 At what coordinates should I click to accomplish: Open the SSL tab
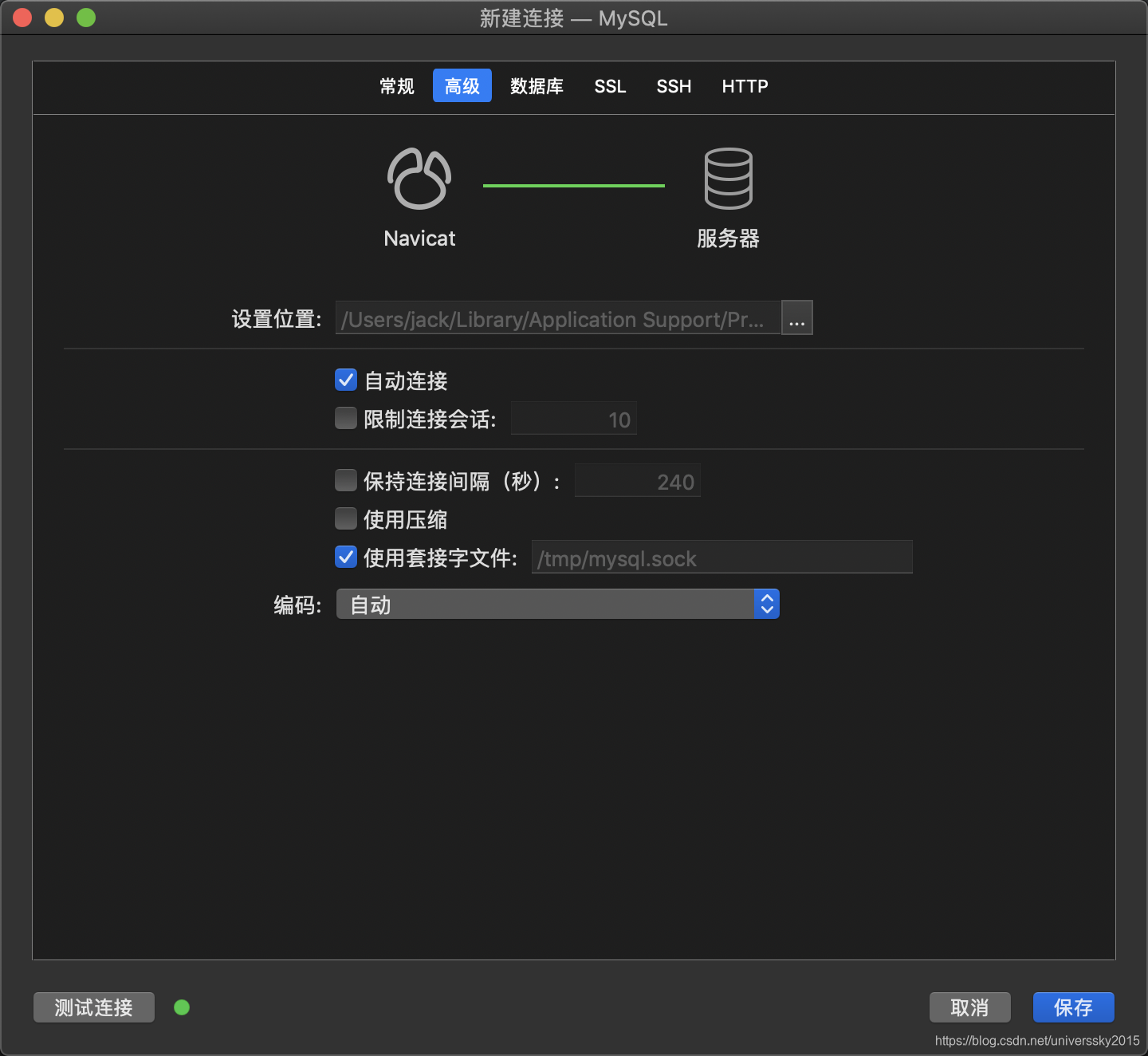[x=610, y=85]
